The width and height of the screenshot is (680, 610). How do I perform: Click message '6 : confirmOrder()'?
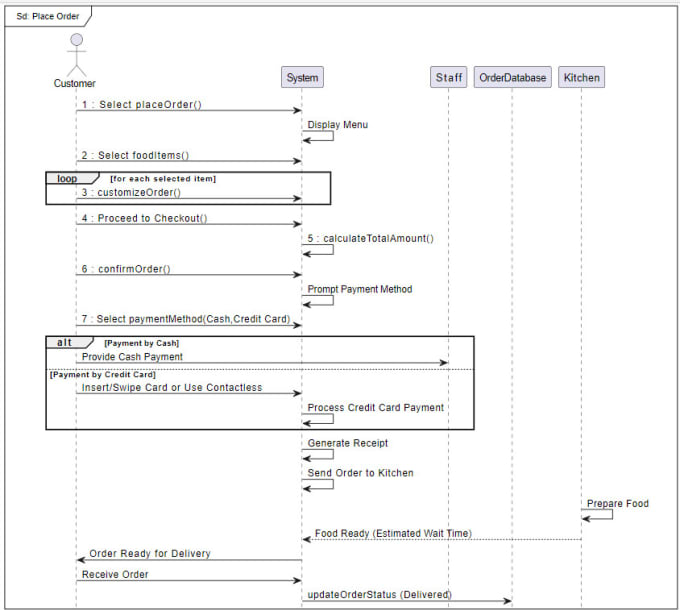point(126,269)
